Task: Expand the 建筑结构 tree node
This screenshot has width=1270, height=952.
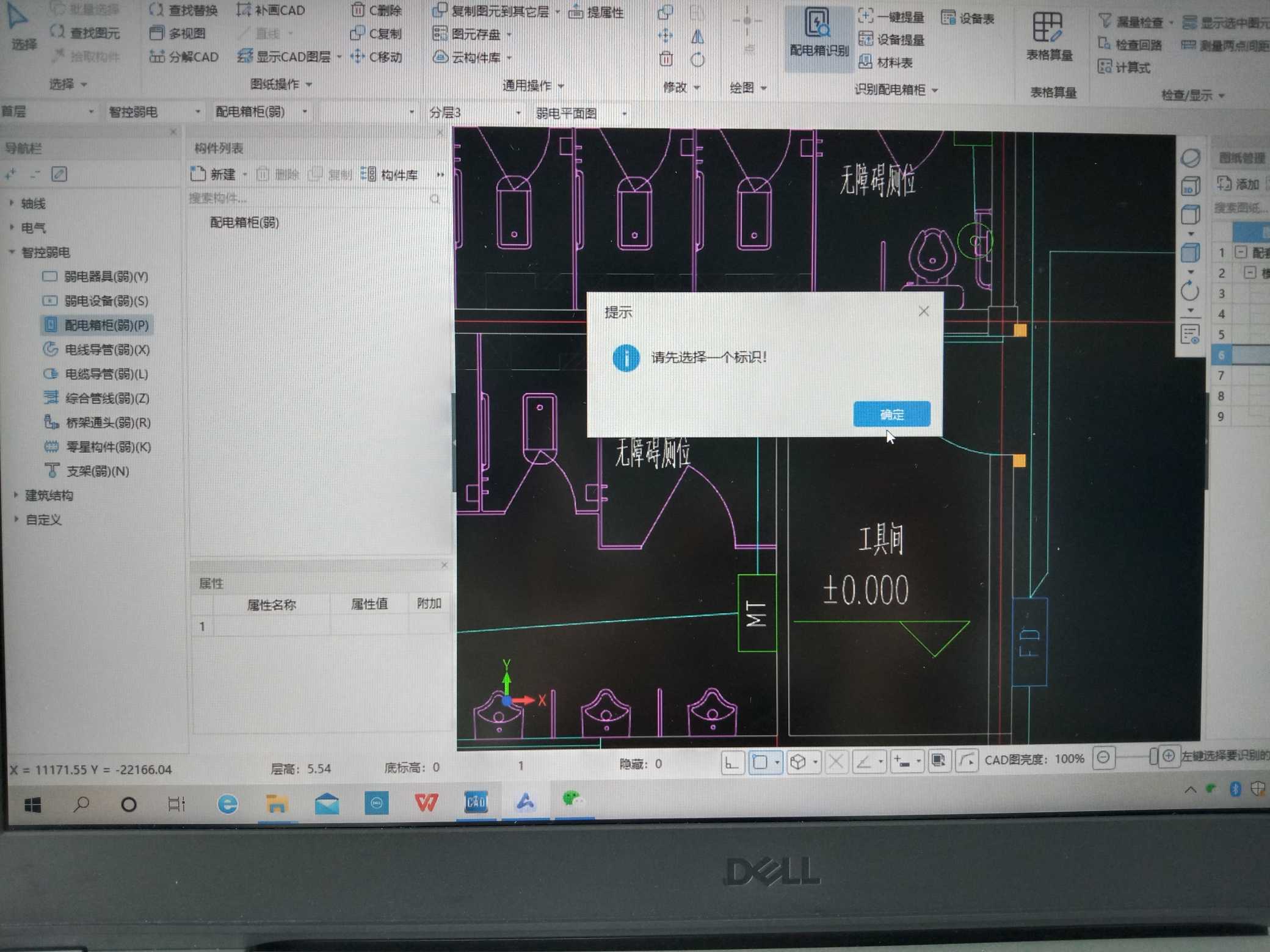Action: [15, 496]
